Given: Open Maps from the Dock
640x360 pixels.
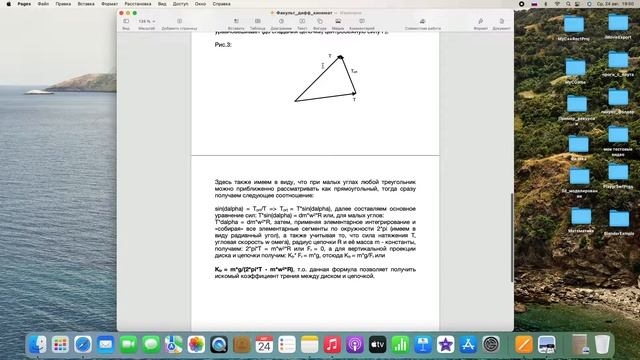Looking at the screenshot, I should [x=174, y=344].
